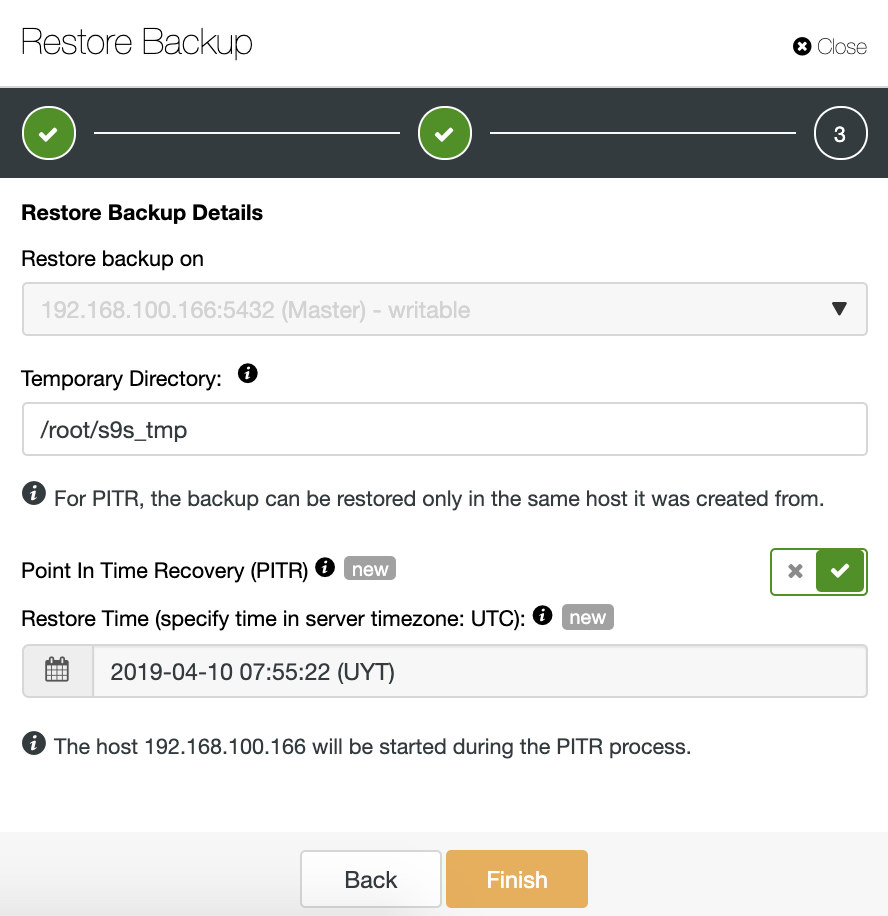This screenshot has height=916, width=888.
Task: Expand the Restore backup on dropdown arrow
Action: (839, 308)
